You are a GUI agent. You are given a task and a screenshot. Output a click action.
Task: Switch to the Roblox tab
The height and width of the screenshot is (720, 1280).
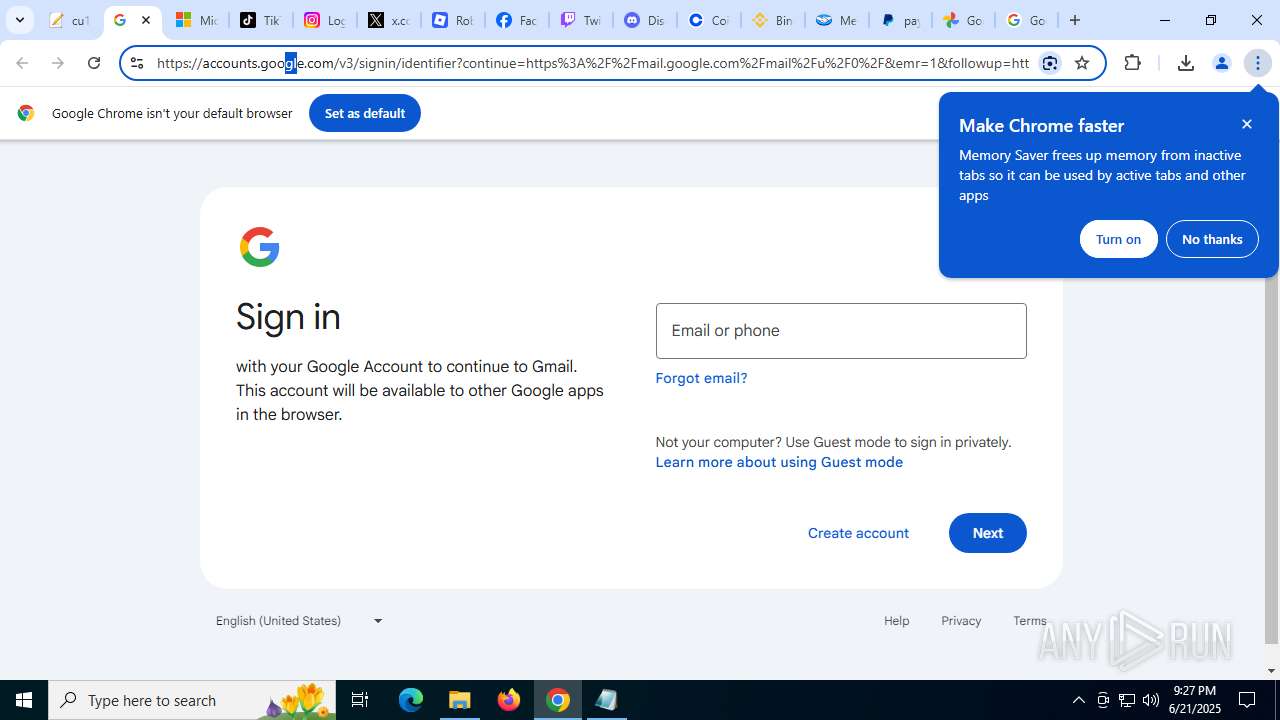click(452, 20)
